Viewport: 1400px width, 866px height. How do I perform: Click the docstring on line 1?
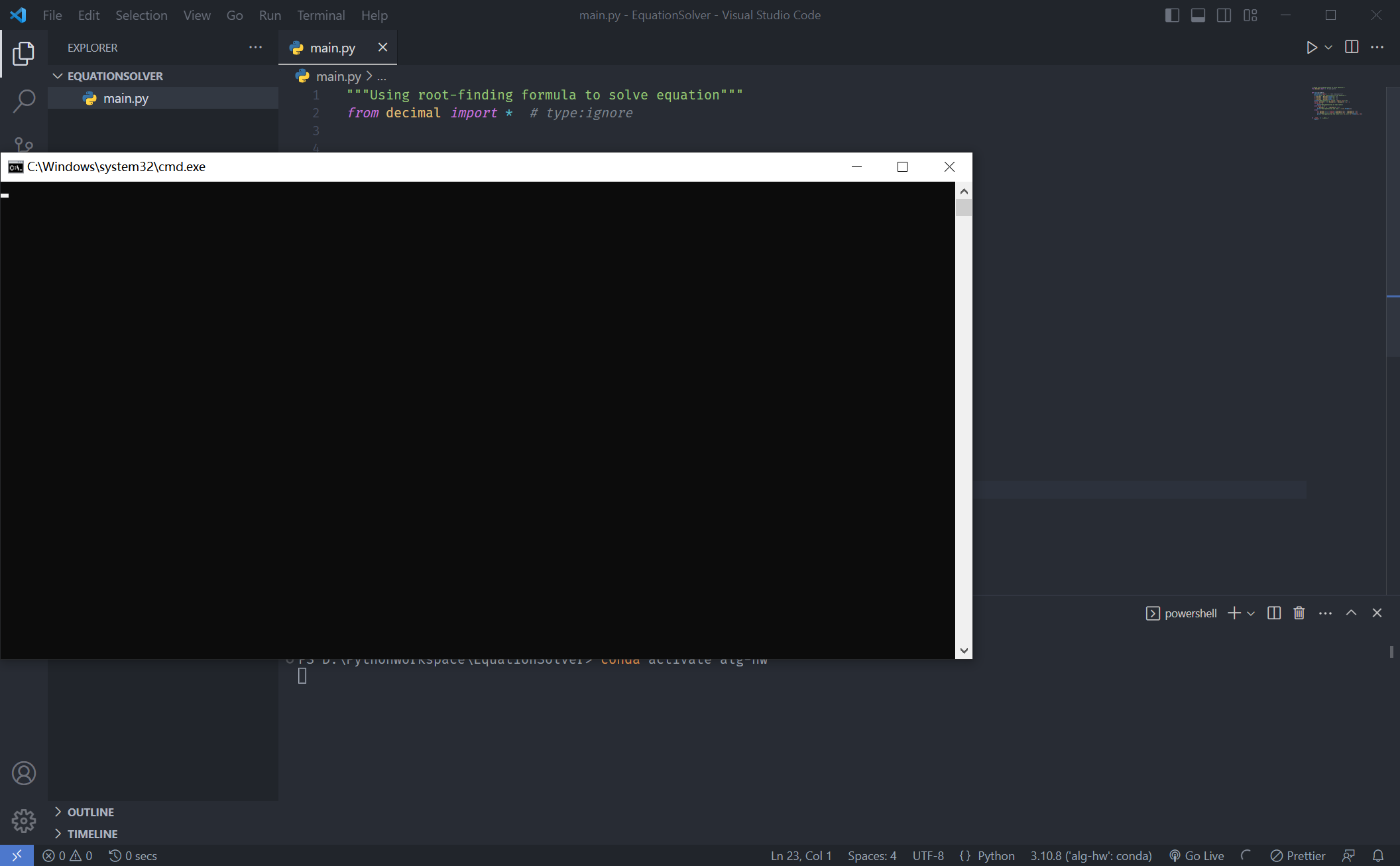(x=544, y=95)
